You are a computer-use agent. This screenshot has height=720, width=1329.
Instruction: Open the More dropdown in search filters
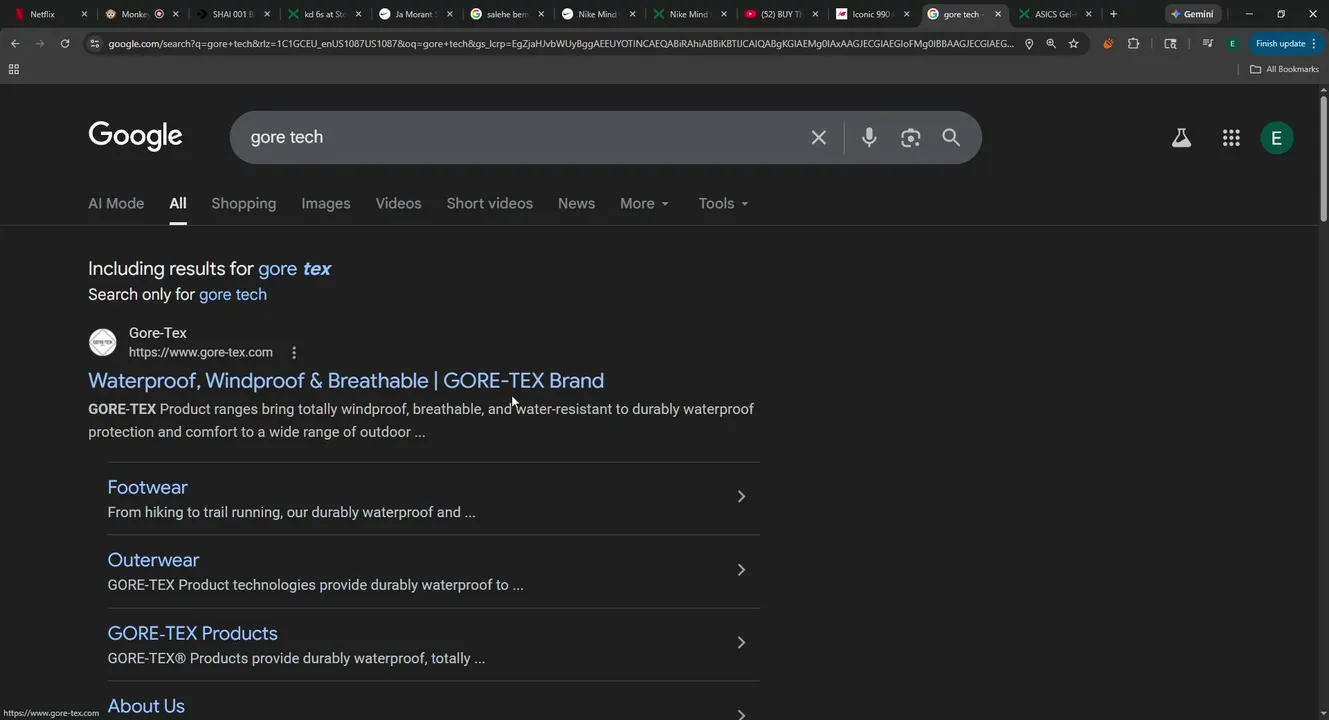point(644,203)
